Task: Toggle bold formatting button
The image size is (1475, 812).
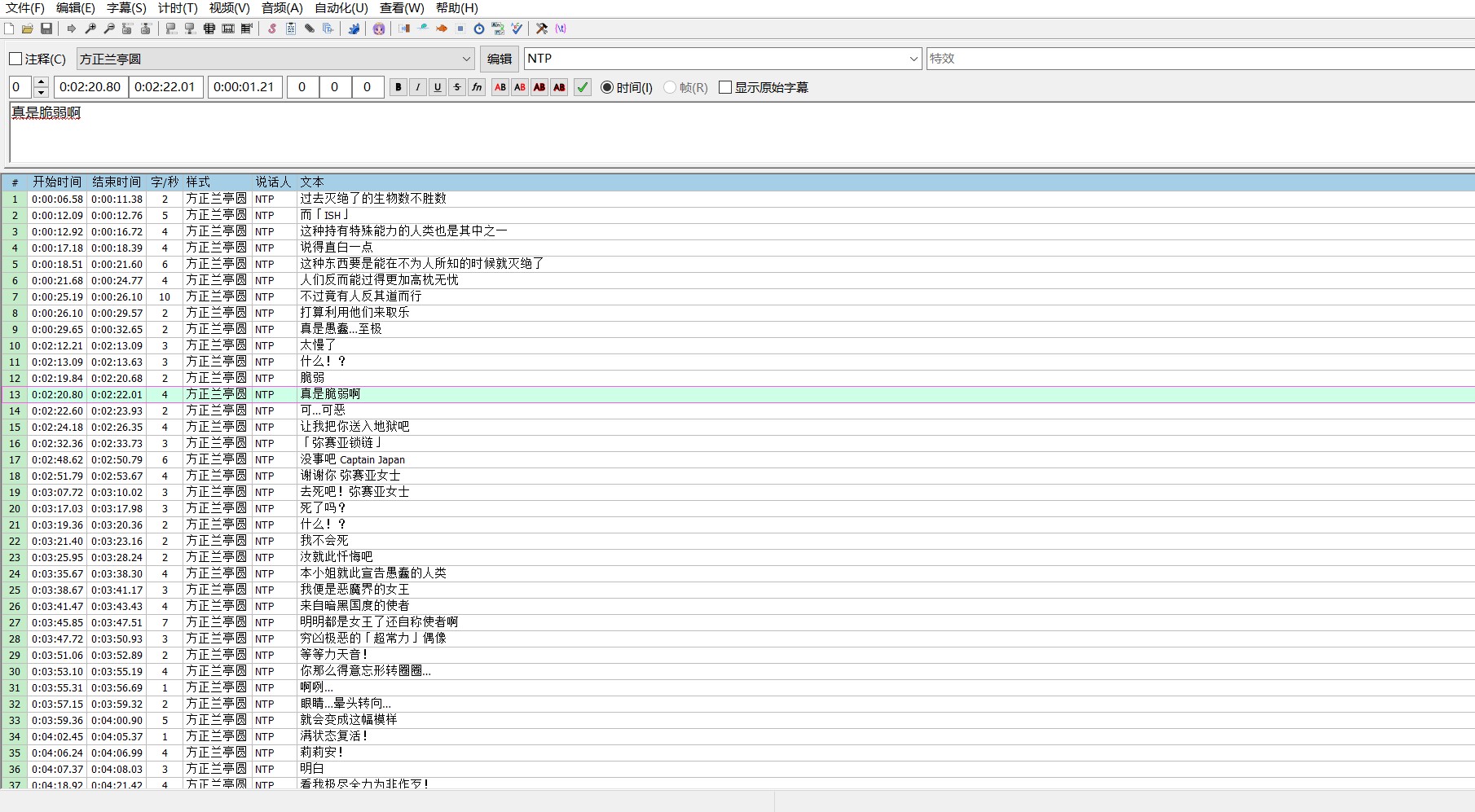Action: click(398, 87)
